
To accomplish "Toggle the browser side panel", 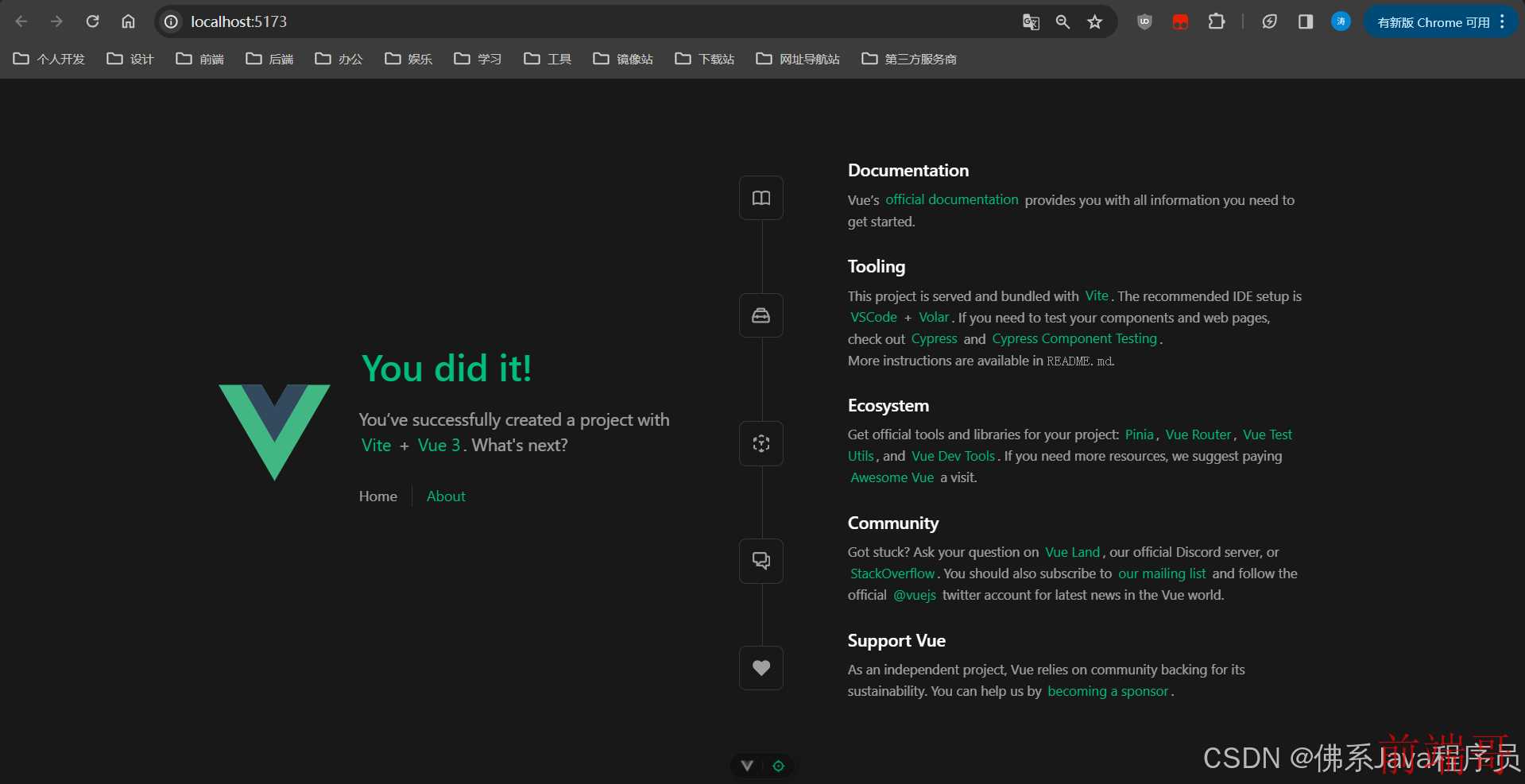I will click(x=1305, y=21).
